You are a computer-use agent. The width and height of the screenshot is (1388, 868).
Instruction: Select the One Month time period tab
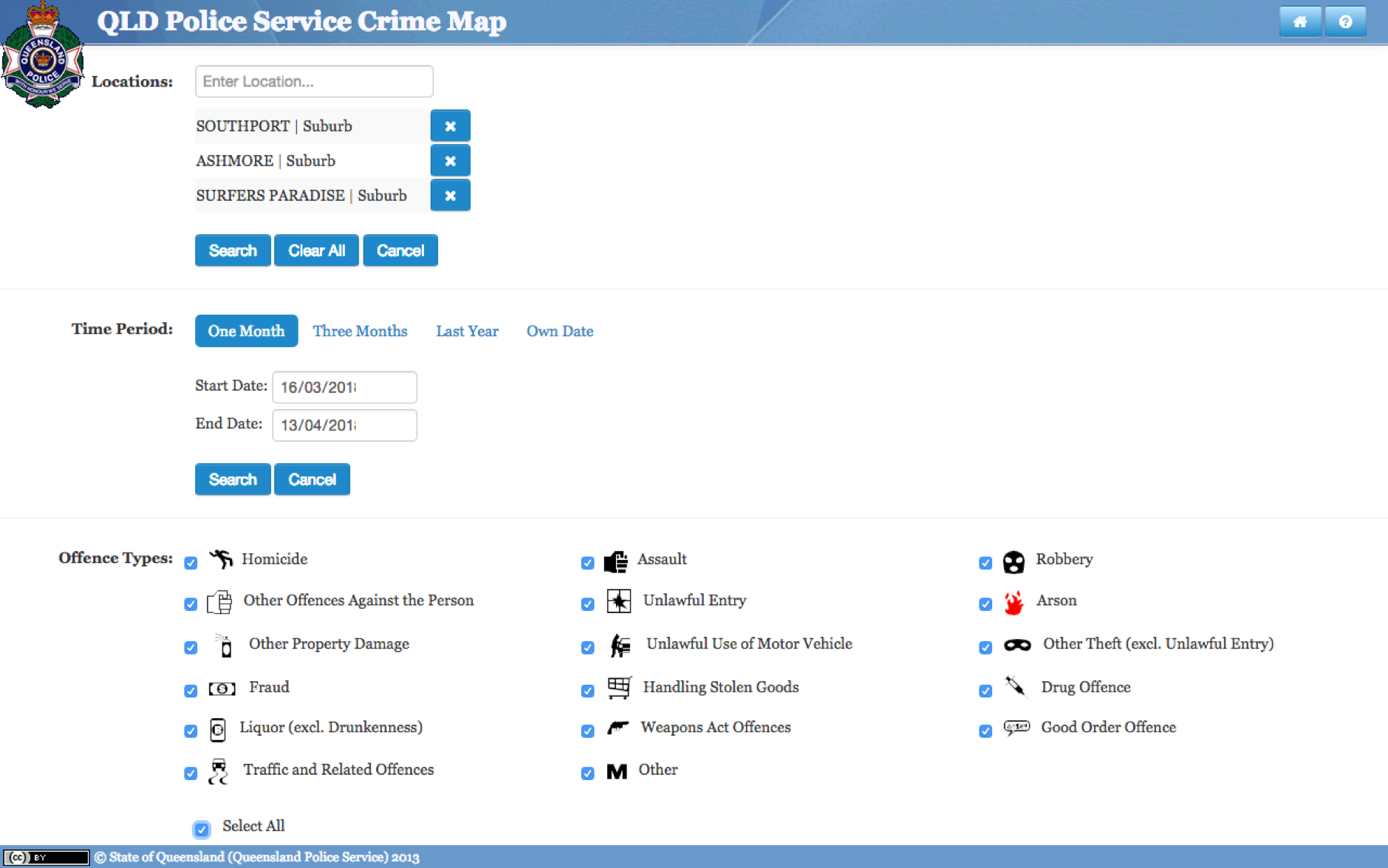[246, 331]
